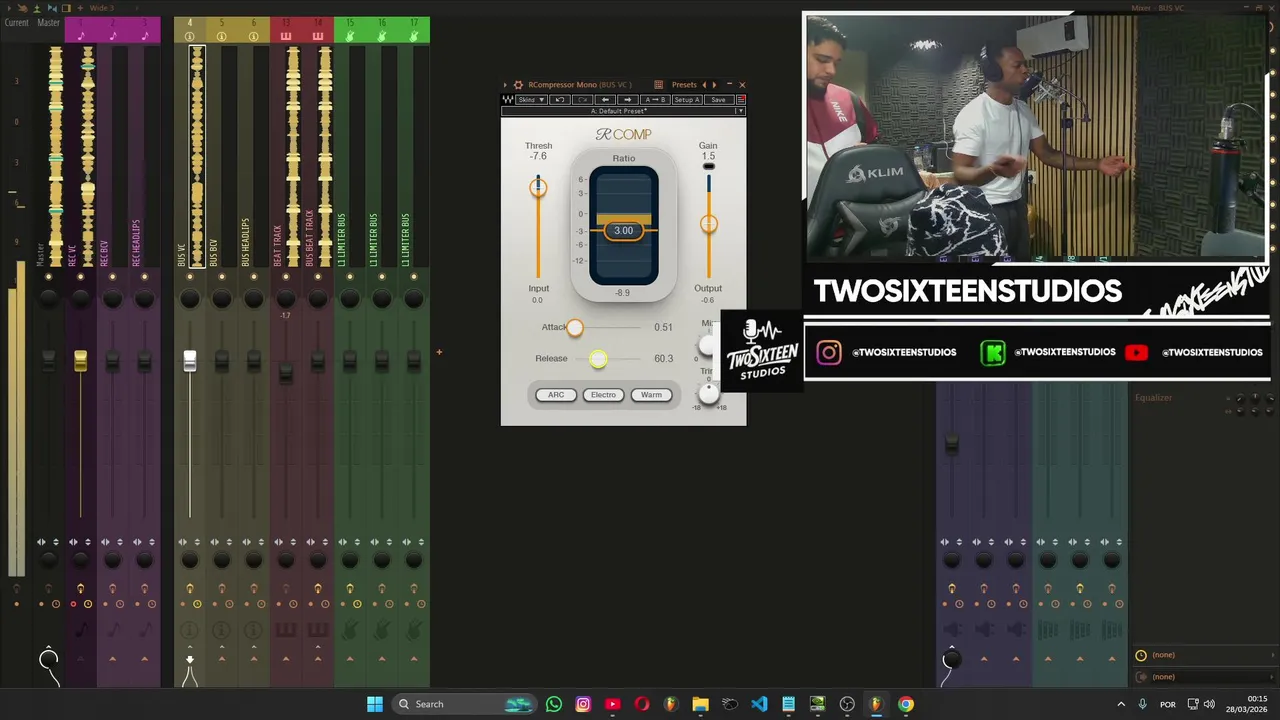
Task: Open the Skins dropdown in RCompressor
Action: click(x=531, y=100)
